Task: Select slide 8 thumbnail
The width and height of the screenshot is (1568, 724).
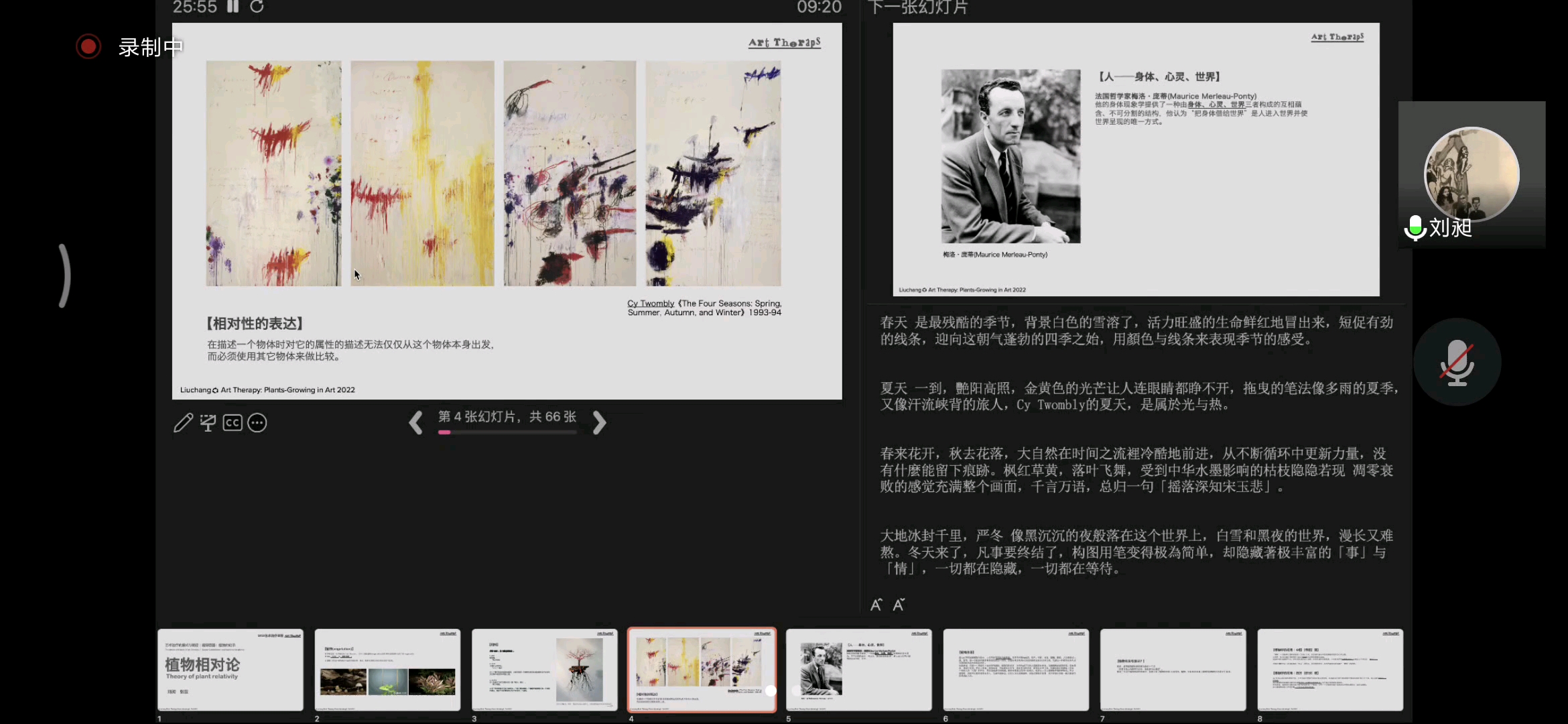Action: (1330, 670)
